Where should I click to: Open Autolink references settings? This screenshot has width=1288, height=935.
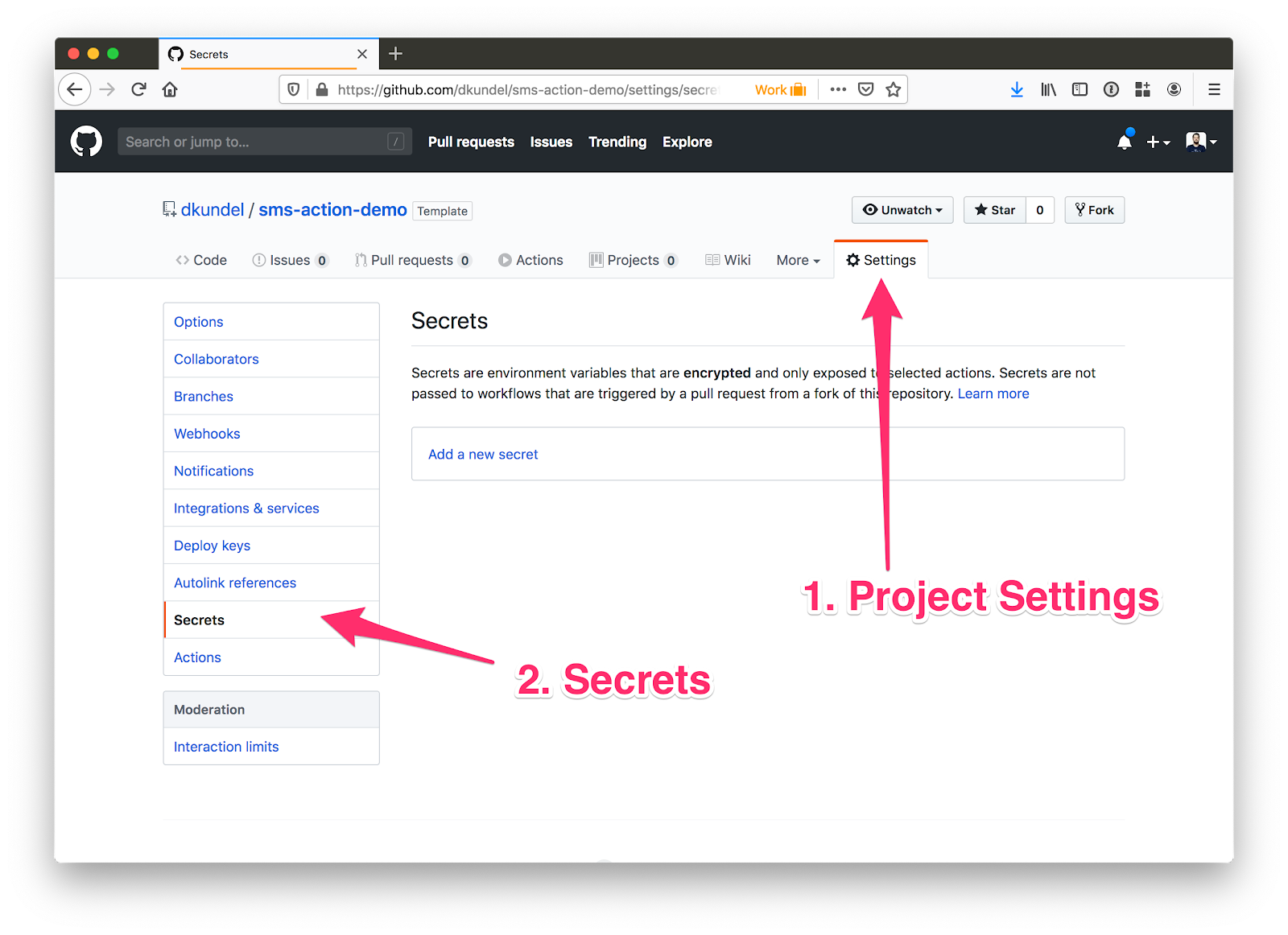271,583
